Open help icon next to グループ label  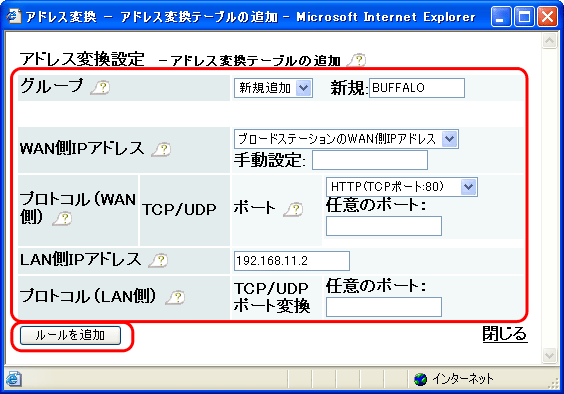pos(100,87)
